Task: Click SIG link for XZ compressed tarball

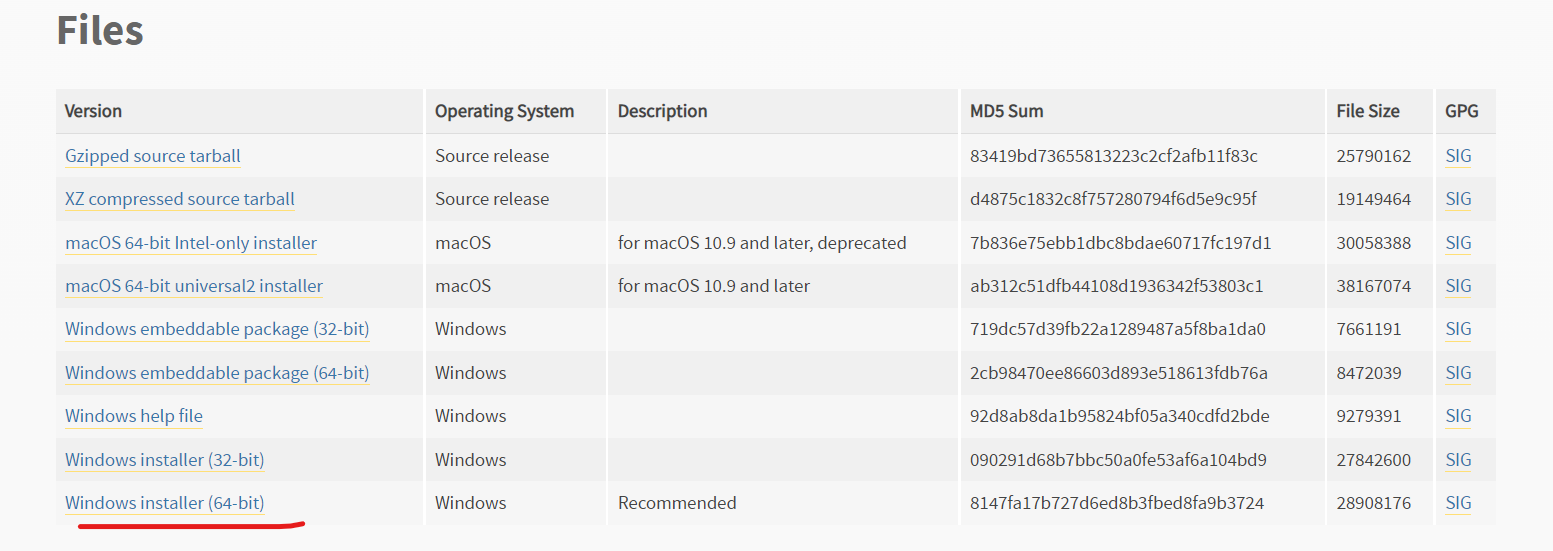Action: click(1458, 199)
